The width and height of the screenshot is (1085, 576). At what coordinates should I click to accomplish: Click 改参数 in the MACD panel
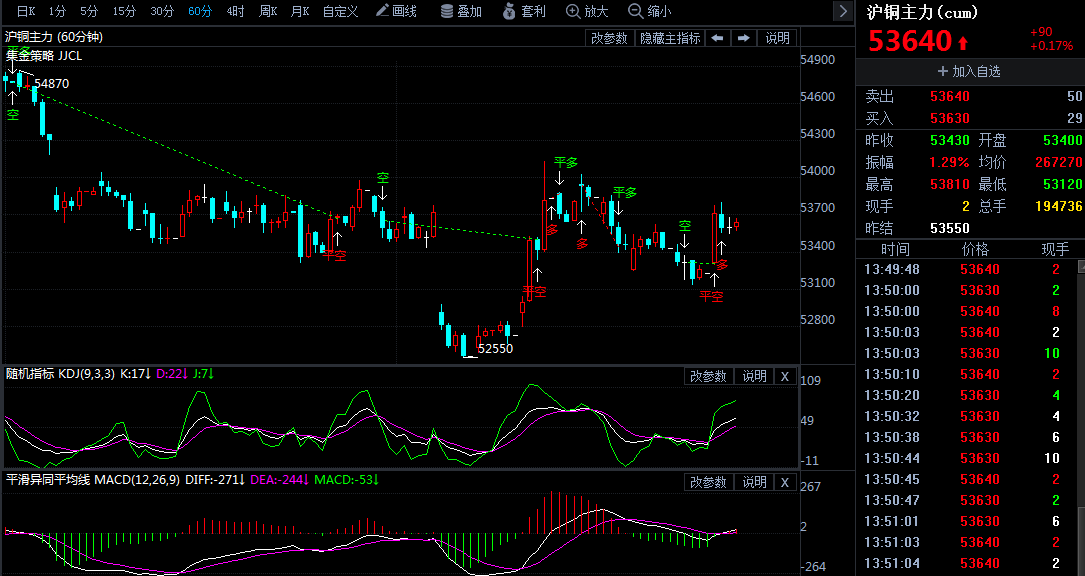[708, 482]
